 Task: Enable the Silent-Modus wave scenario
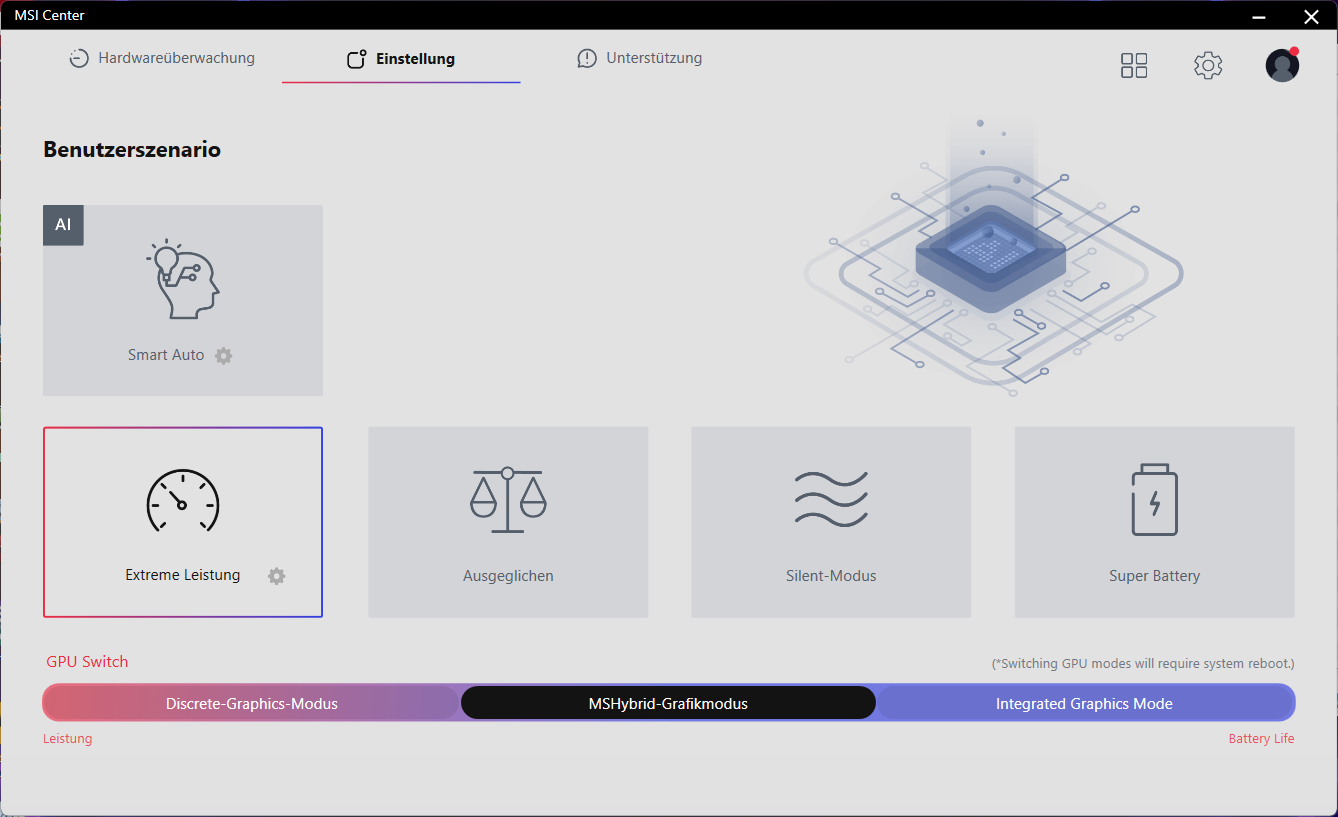pyautogui.click(x=831, y=522)
